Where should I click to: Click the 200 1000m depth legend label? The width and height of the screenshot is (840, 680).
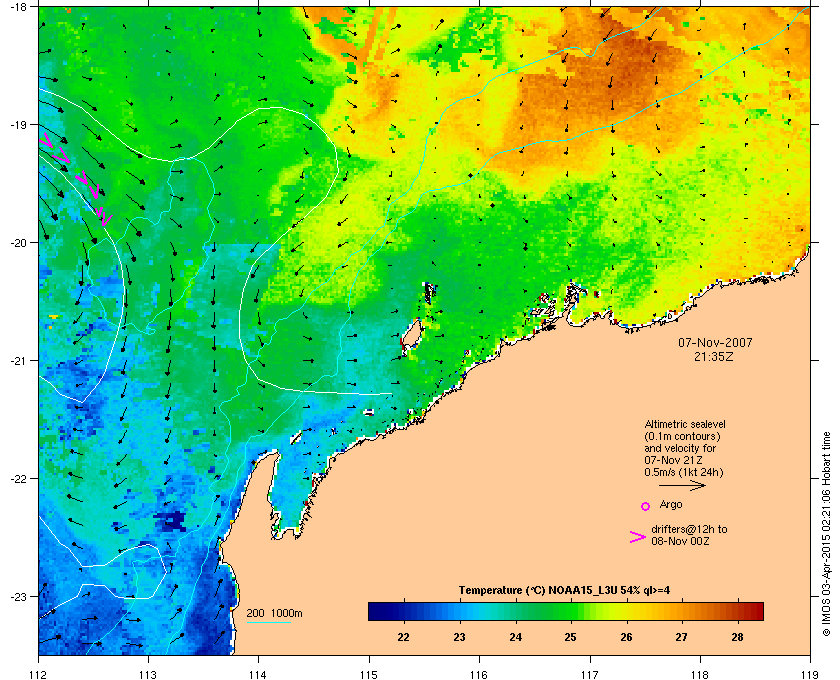[x=274, y=614]
